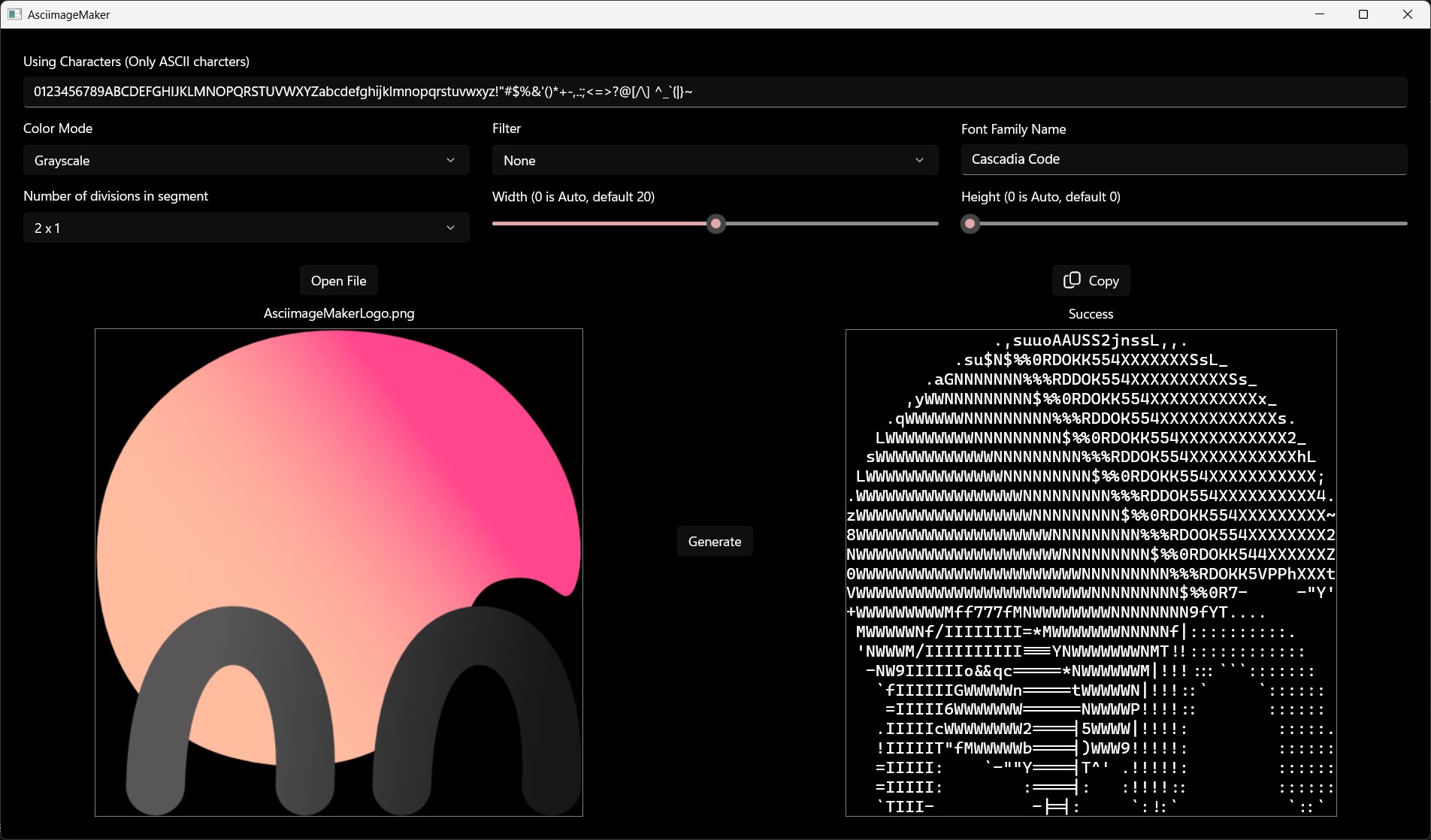
Task: Click the ASCII art output panel
Action: pos(1091,573)
